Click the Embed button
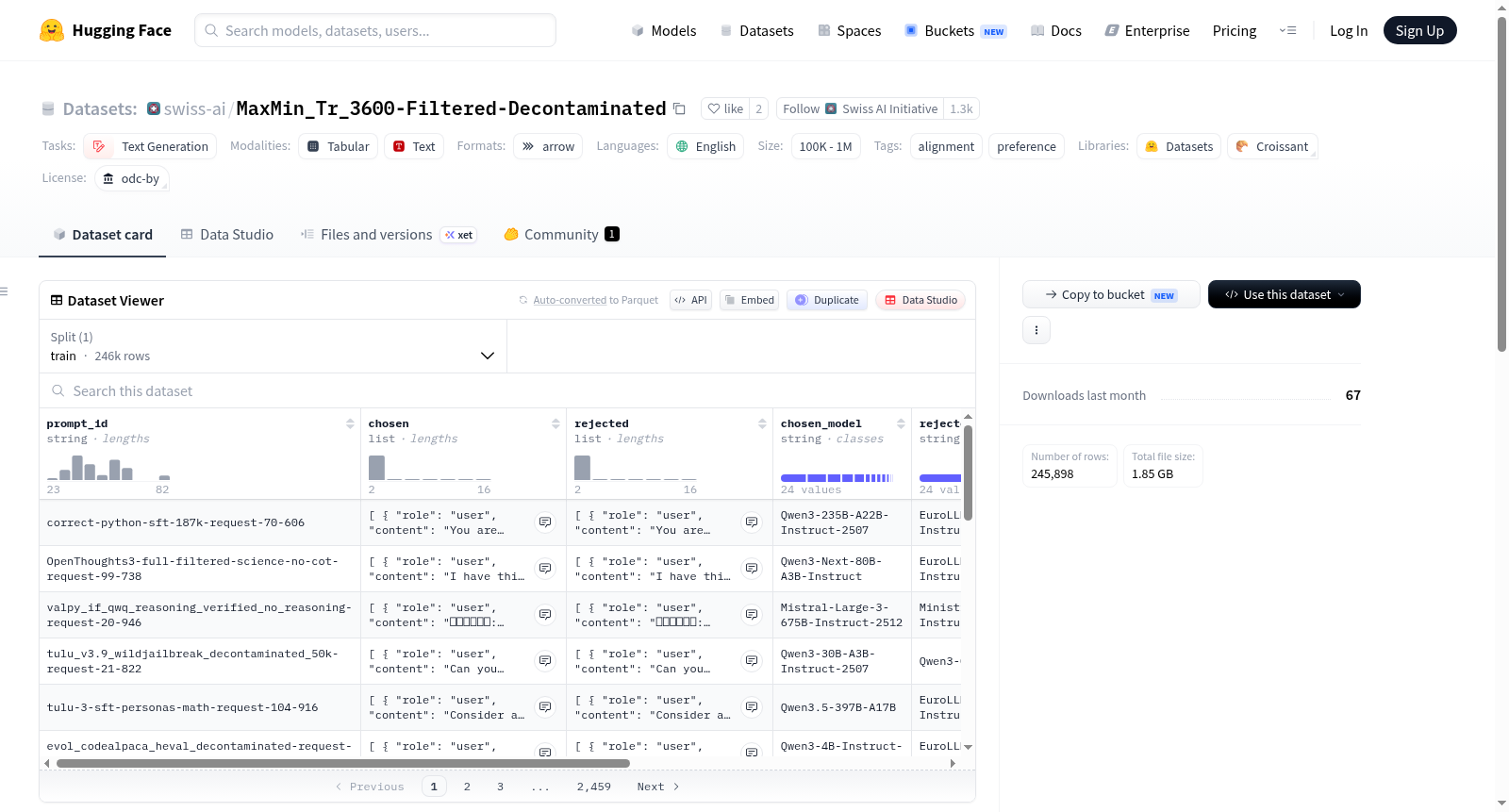The height and width of the screenshot is (812, 1509). 749,300
